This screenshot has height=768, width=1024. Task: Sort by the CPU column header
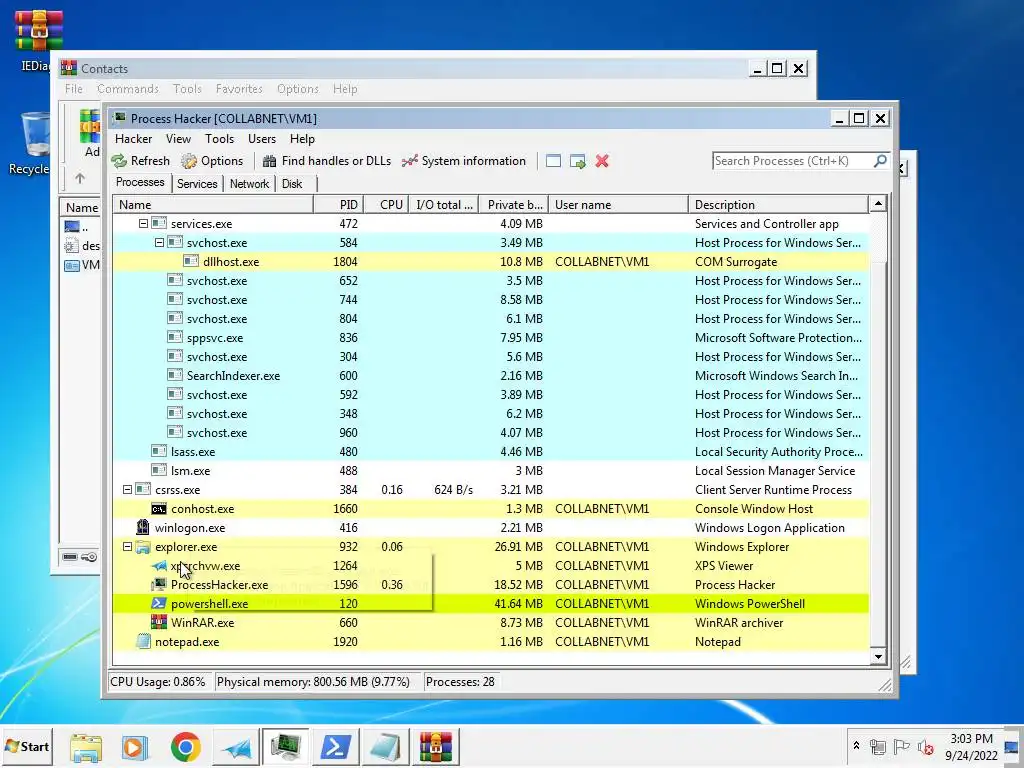click(386, 204)
